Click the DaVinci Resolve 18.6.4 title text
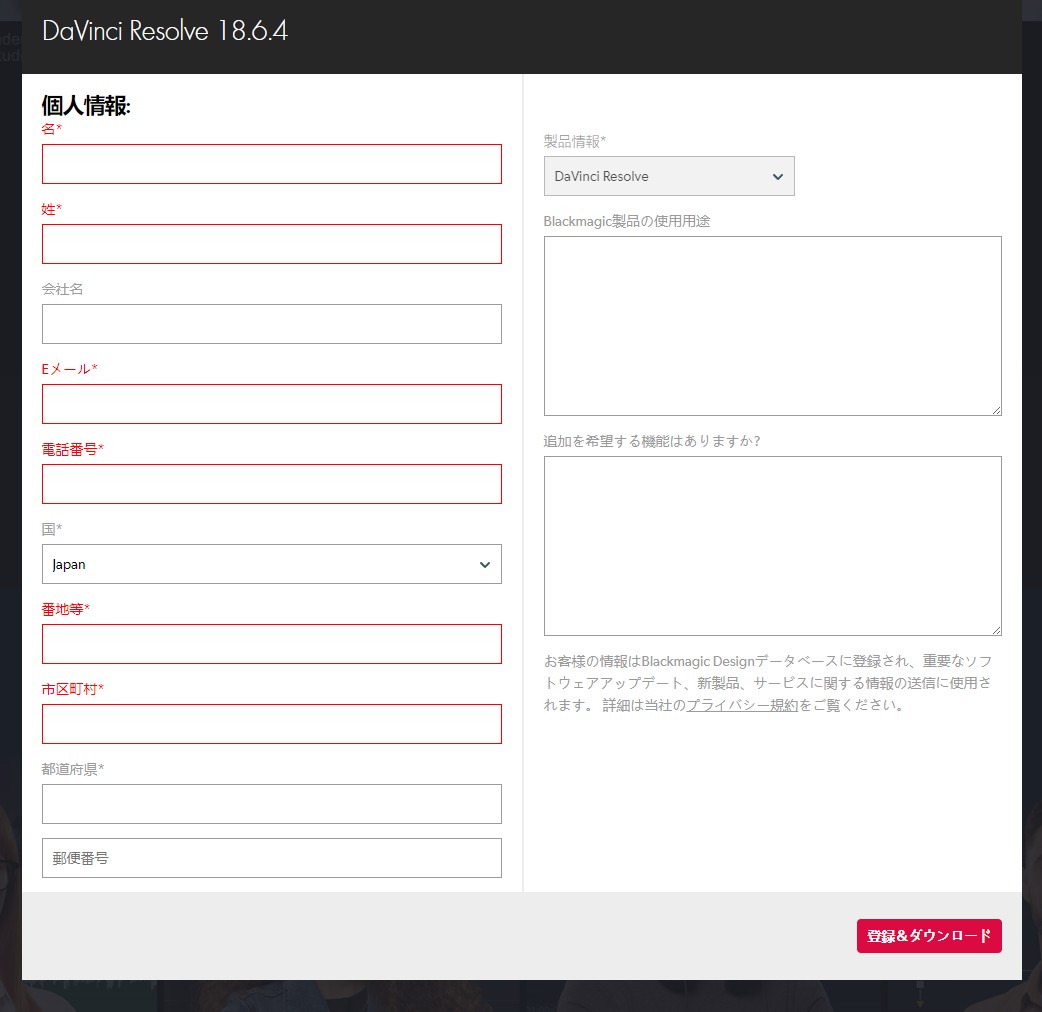Image resolution: width=1042 pixels, height=1012 pixels. [x=165, y=31]
